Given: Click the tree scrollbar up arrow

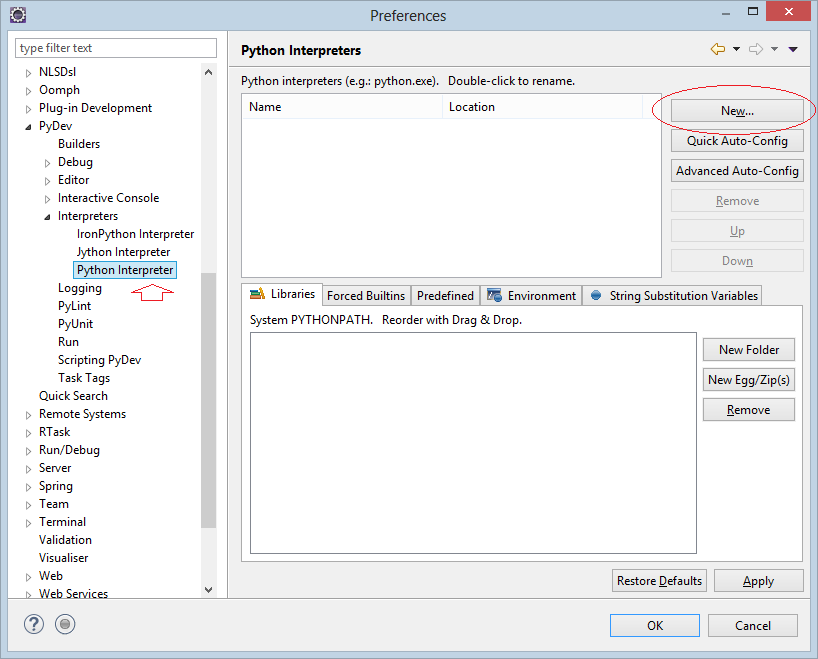Looking at the screenshot, I should (x=209, y=72).
